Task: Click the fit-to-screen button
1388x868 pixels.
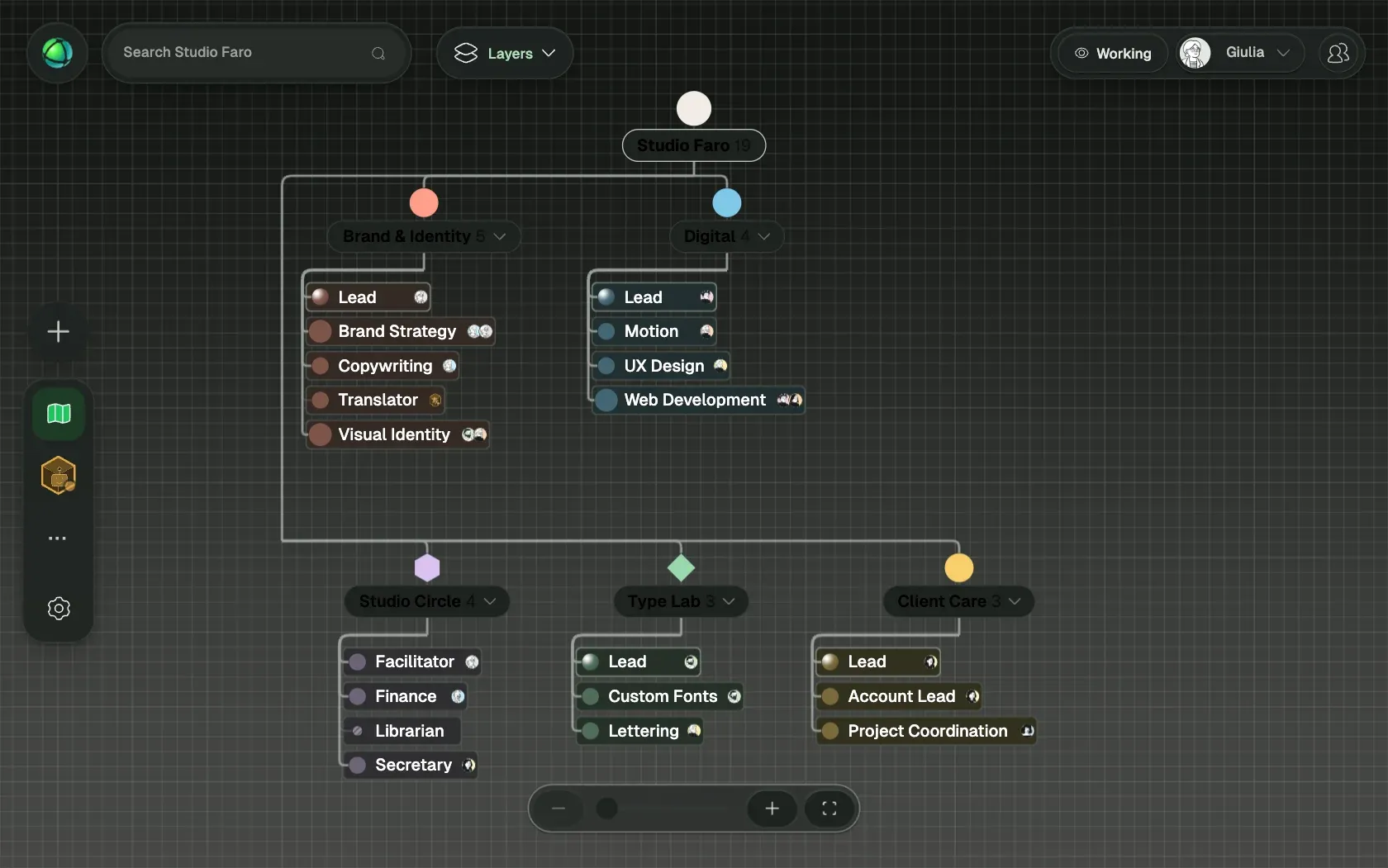Action: pyautogui.click(x=829, y=809)
